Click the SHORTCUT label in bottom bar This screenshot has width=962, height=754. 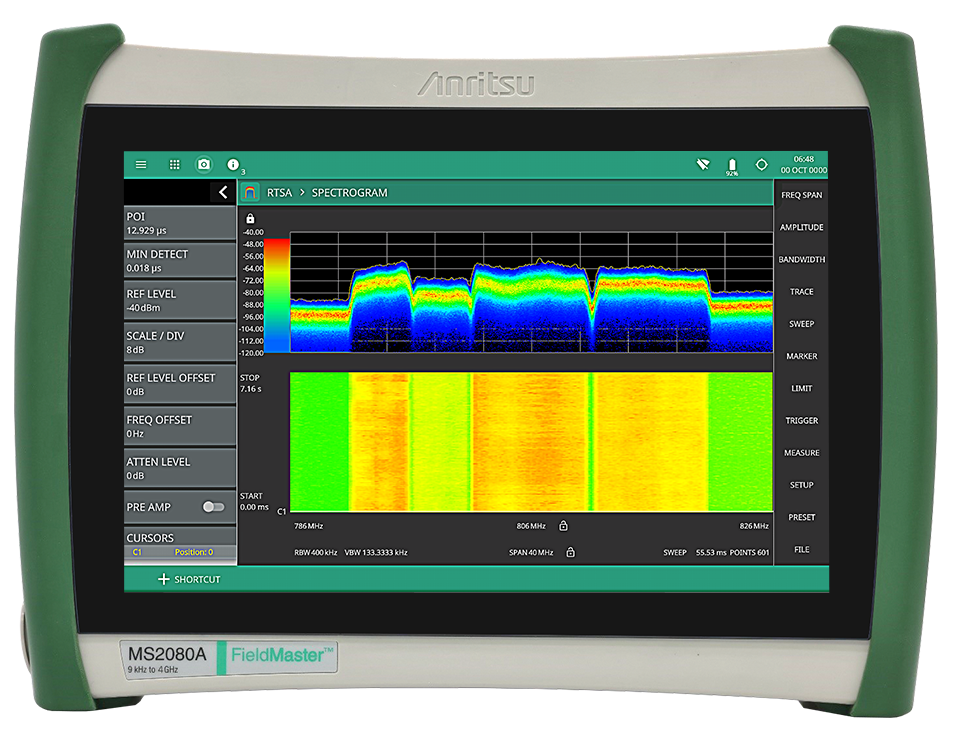tap(197, 579)
